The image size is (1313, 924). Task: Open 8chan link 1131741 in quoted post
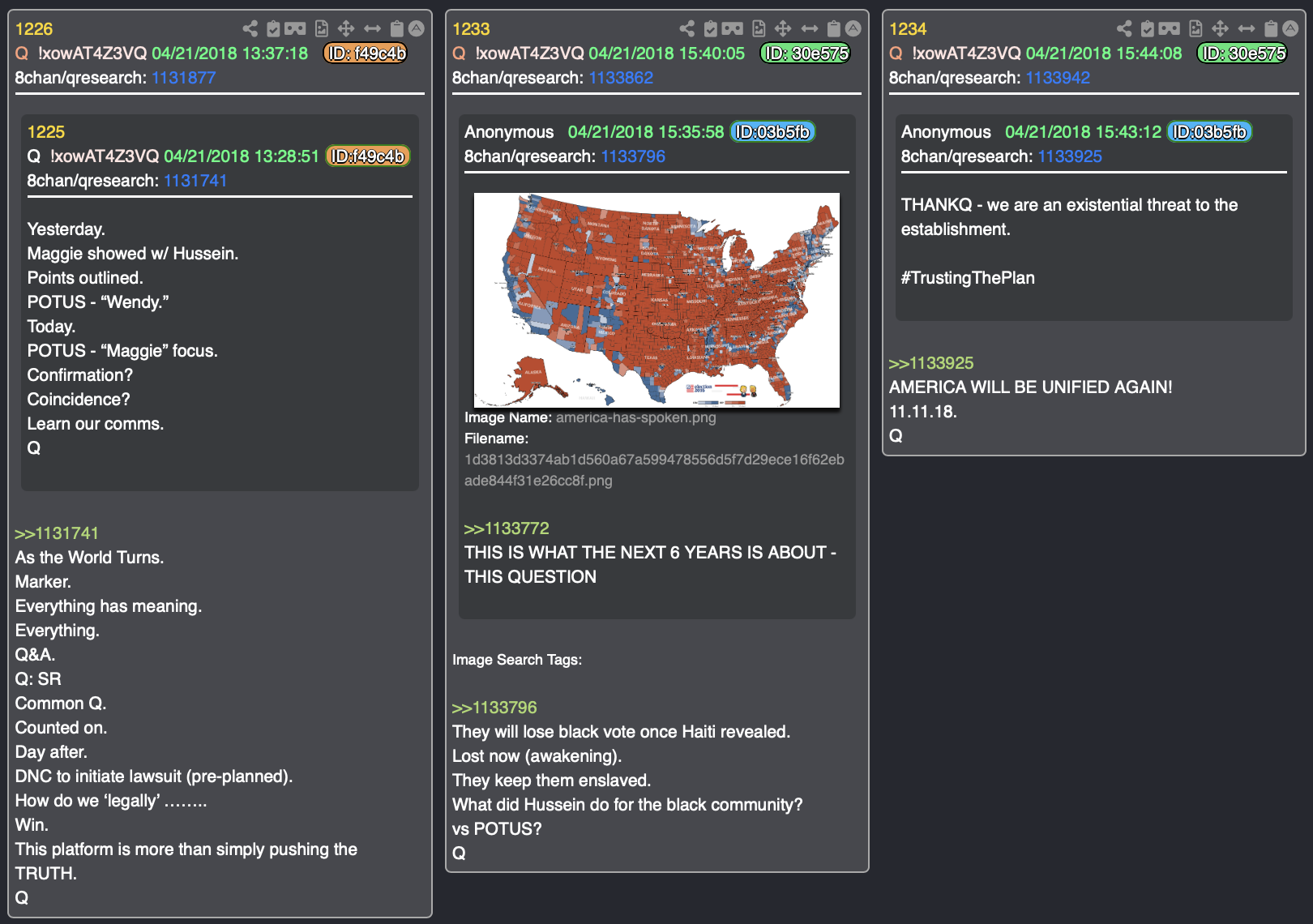pos(195,181)
